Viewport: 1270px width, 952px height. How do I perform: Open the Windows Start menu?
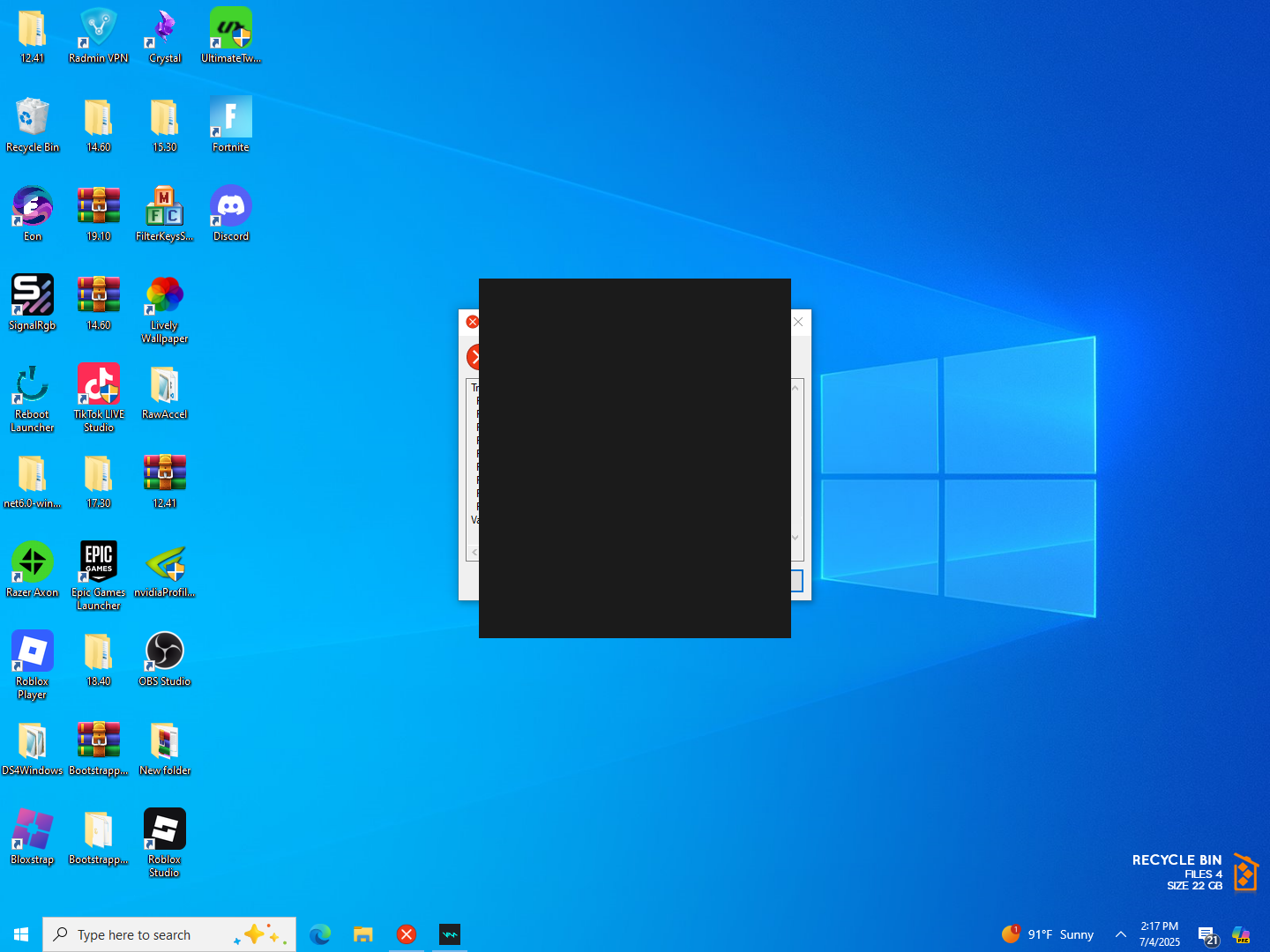click(21, 934)
